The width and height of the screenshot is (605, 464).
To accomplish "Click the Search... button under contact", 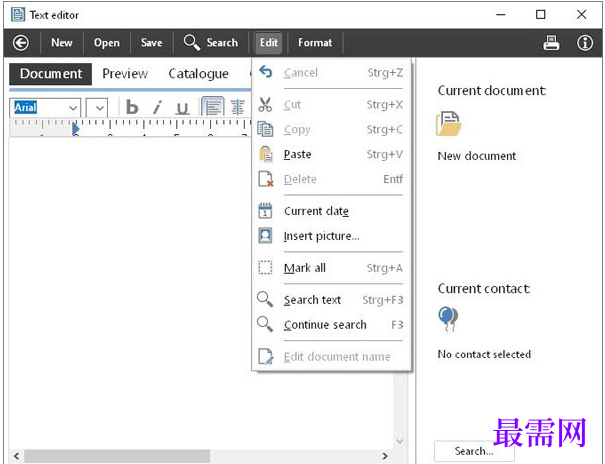I will pyautogui.click(x=474, y=451).
